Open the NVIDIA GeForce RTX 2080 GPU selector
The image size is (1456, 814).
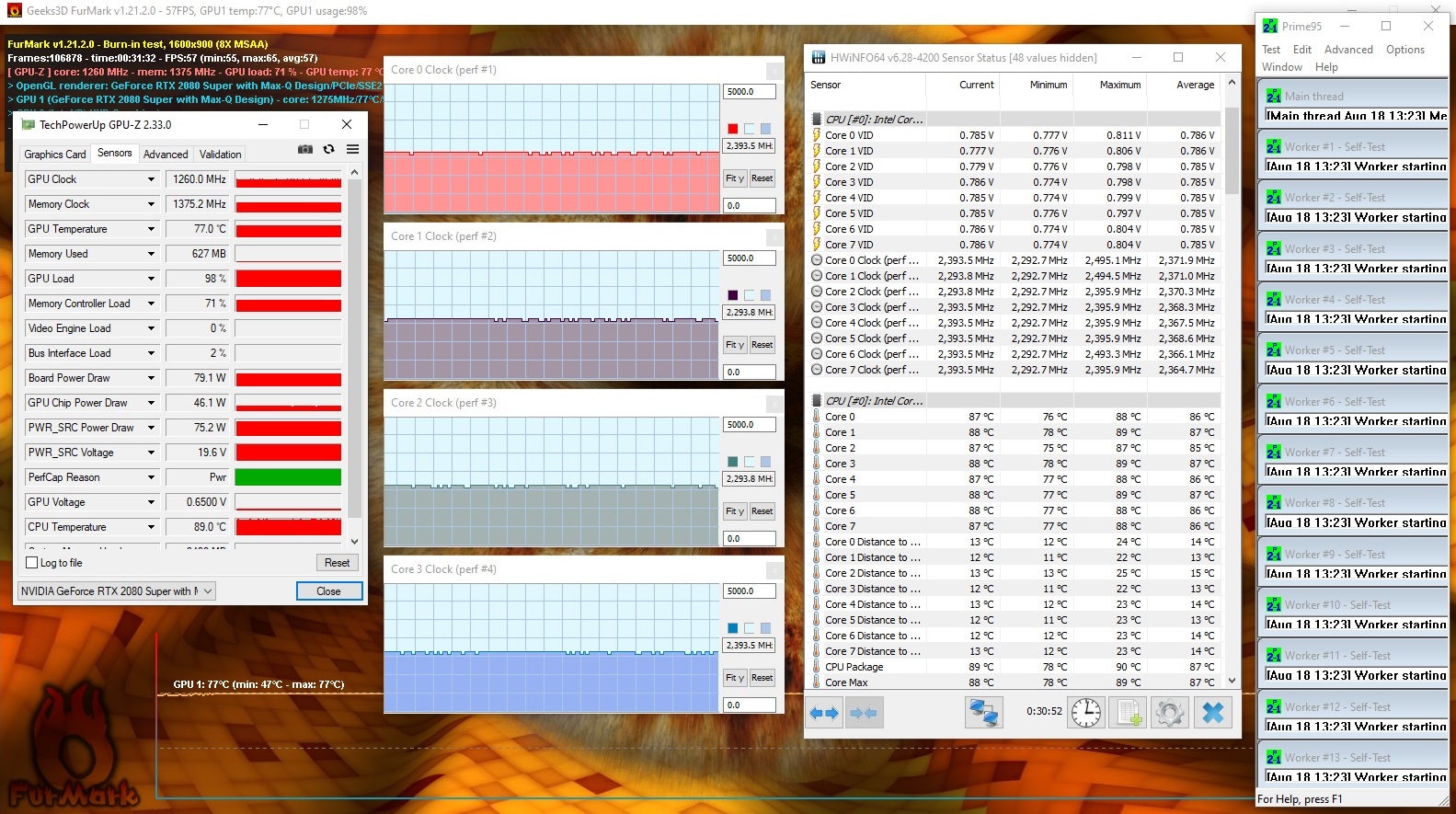coord(117,591)
